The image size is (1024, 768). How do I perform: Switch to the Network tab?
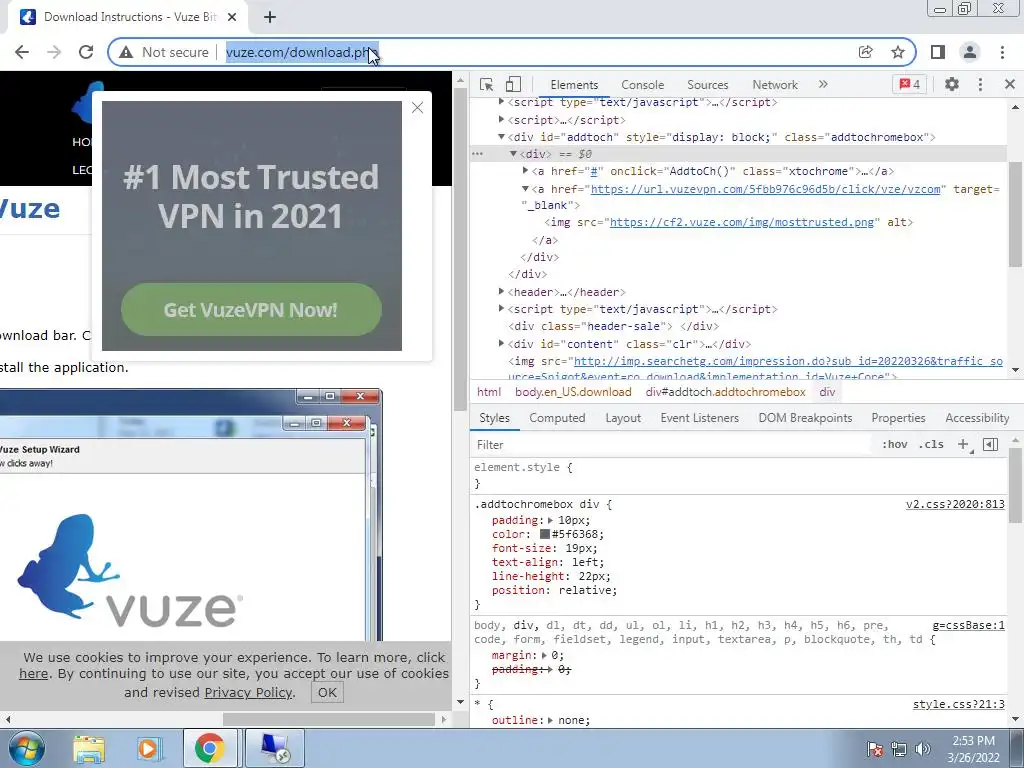(x=775, y=85)
